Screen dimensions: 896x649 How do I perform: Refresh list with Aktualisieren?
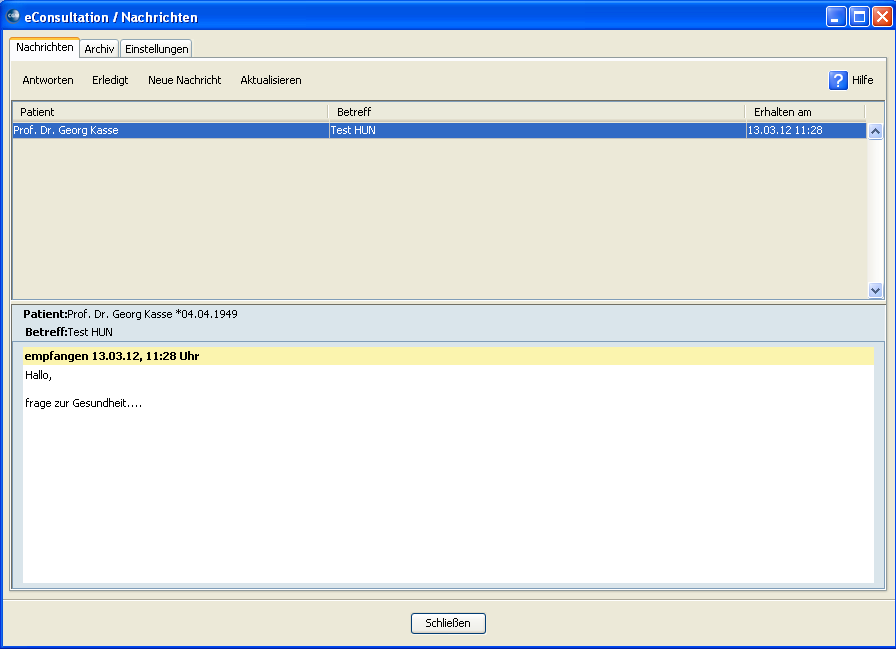point(271,81)
